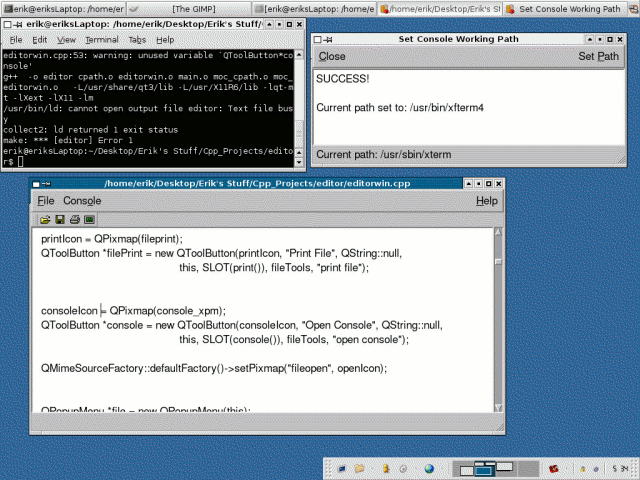
Task: Open the Console menu in editor window
Action: tap(82, 201)
